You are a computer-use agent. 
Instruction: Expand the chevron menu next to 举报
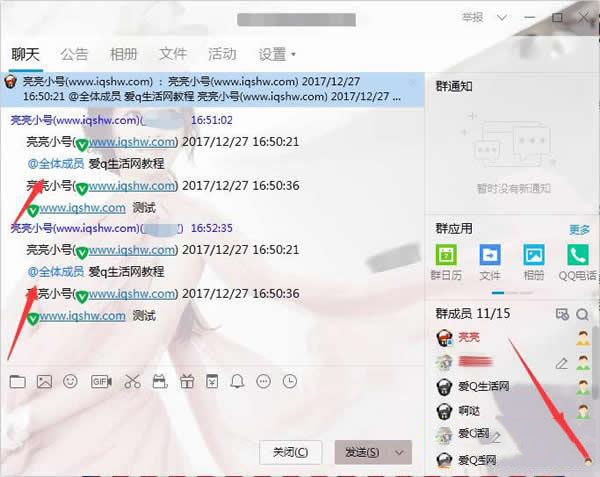click(502, 18)
